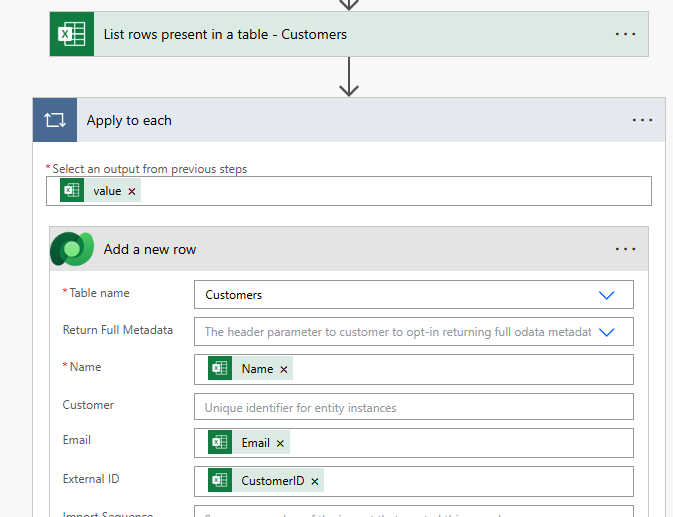Remove the Name dynamic content token
Image resolution: width=673 pixels, height=517 pixels.
[x=284, y=369]
